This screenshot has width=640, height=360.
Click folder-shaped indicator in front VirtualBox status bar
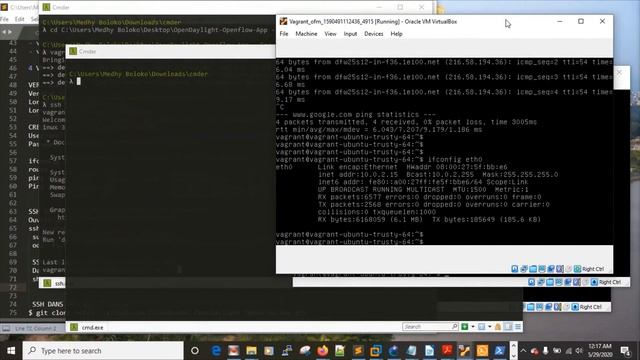[x=533, y=269]
